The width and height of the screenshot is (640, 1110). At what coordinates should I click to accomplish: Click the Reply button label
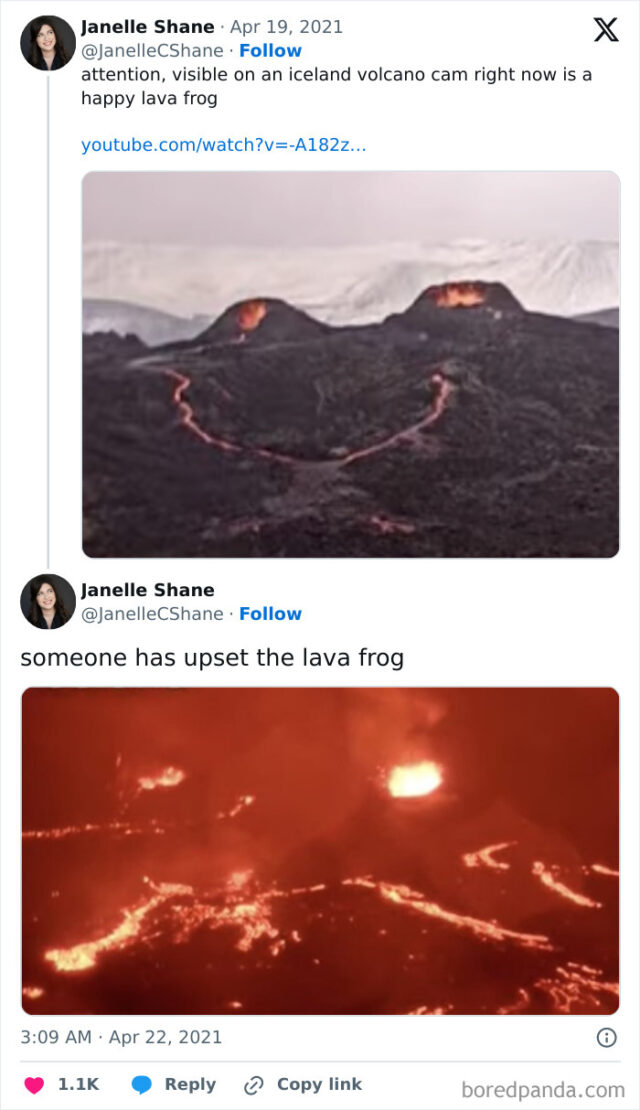click(x=190, y=1085)
